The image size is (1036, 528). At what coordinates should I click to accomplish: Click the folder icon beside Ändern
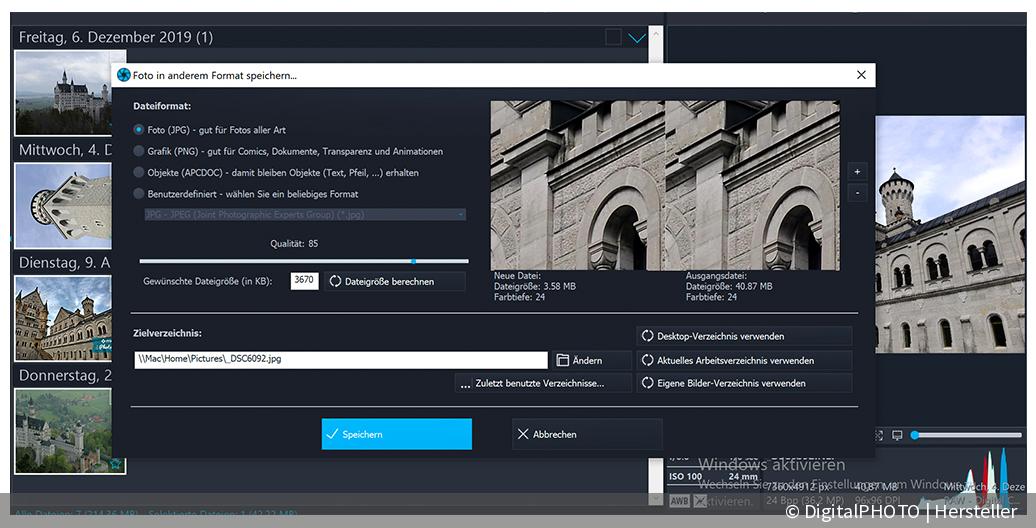point(562,360)
